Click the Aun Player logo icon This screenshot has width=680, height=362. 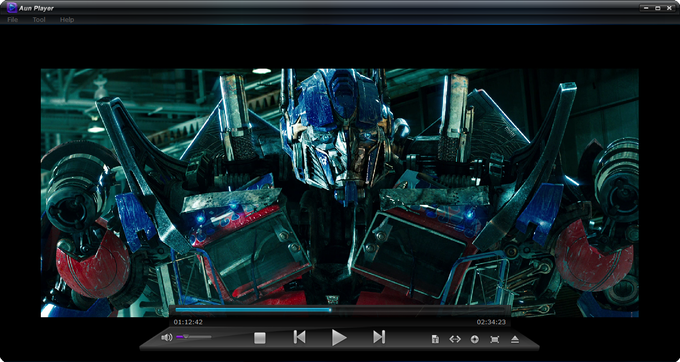coord(12,7)
